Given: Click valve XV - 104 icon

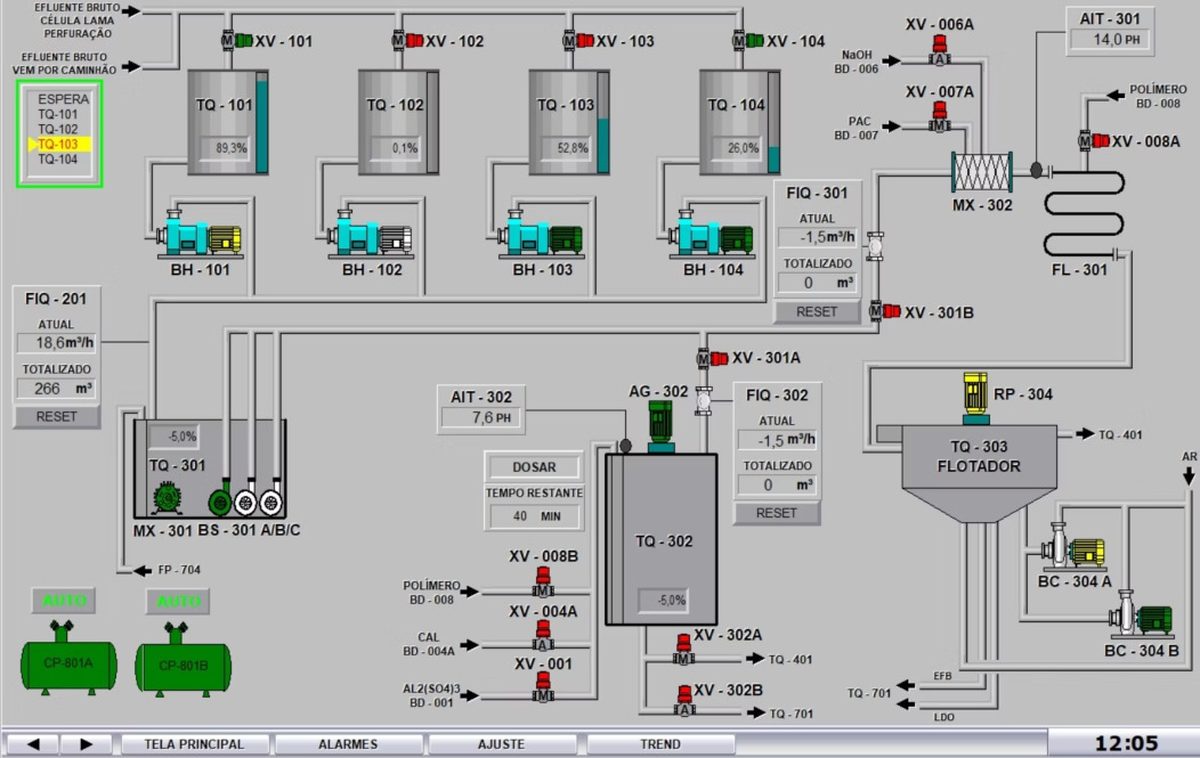Looking at the screenshot, I should pyautogui.click(x=747, y=41).
